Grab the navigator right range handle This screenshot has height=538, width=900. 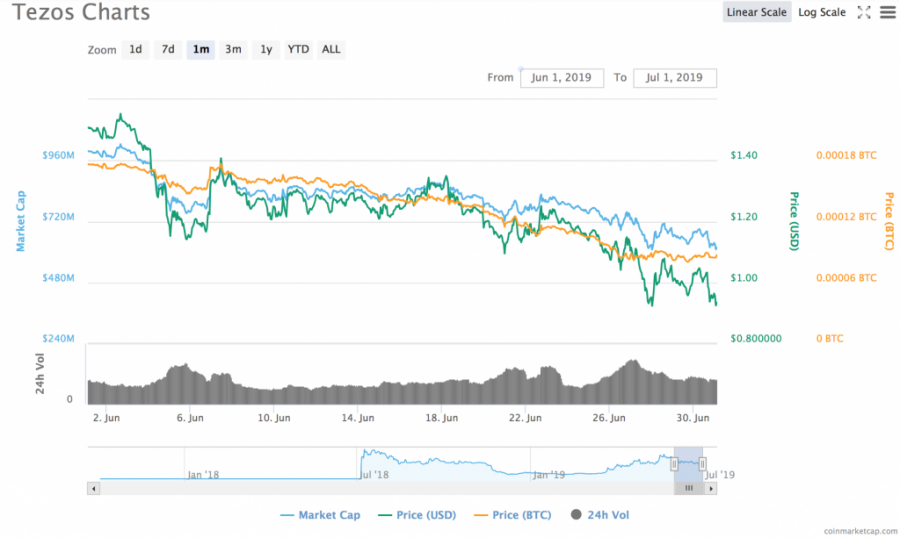[703, 463]
